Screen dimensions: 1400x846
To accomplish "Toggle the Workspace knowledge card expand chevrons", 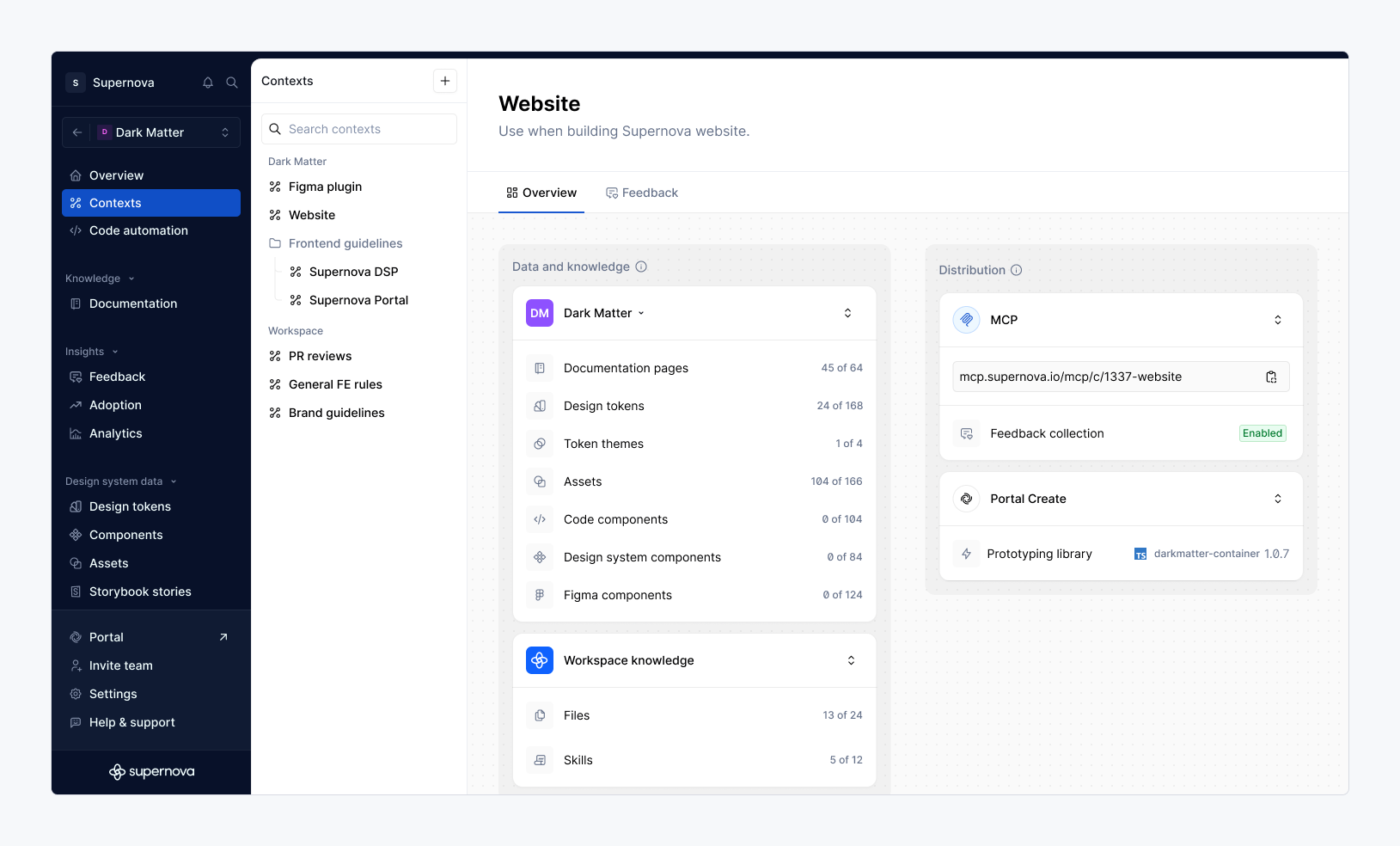I will [x=851, y=660].
